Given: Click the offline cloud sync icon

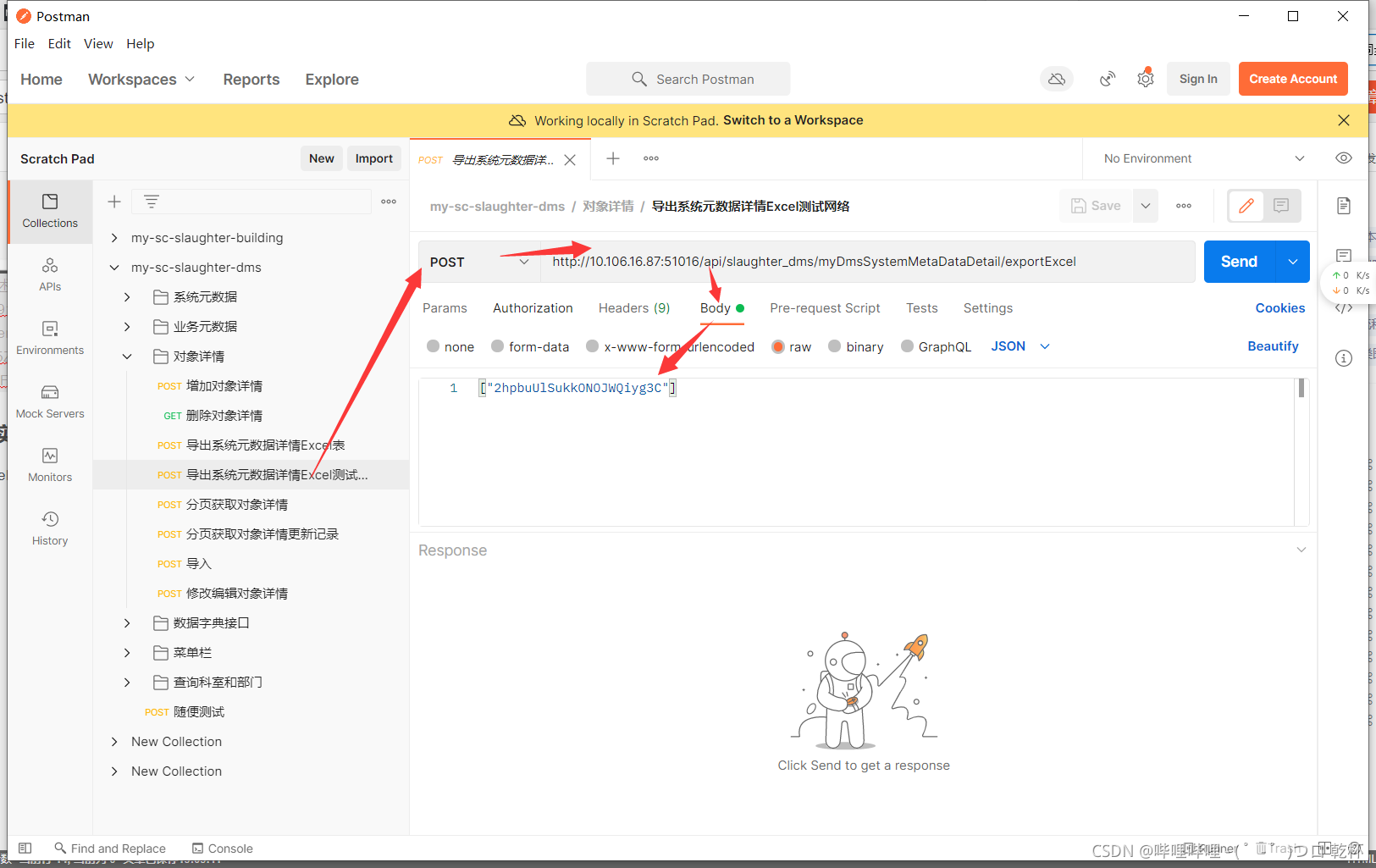Looking at the screenshot, I should 1057,79.
